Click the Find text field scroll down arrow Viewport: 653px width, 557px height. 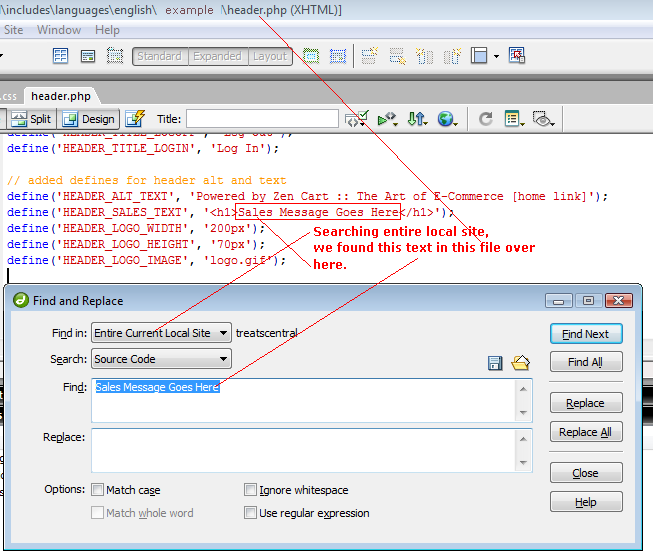coord(523,412)
